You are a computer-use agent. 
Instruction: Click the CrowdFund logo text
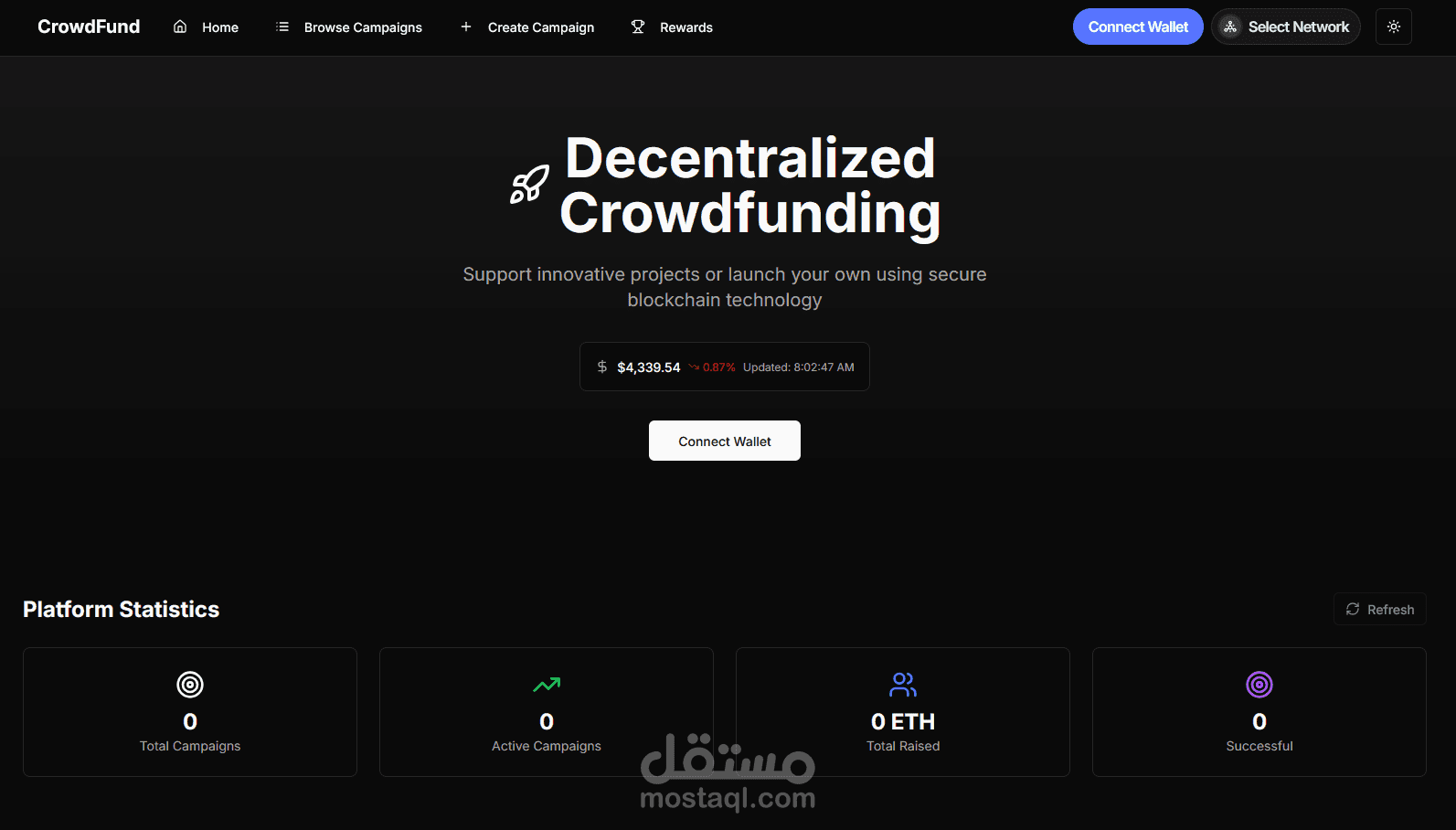pos(89,27)
